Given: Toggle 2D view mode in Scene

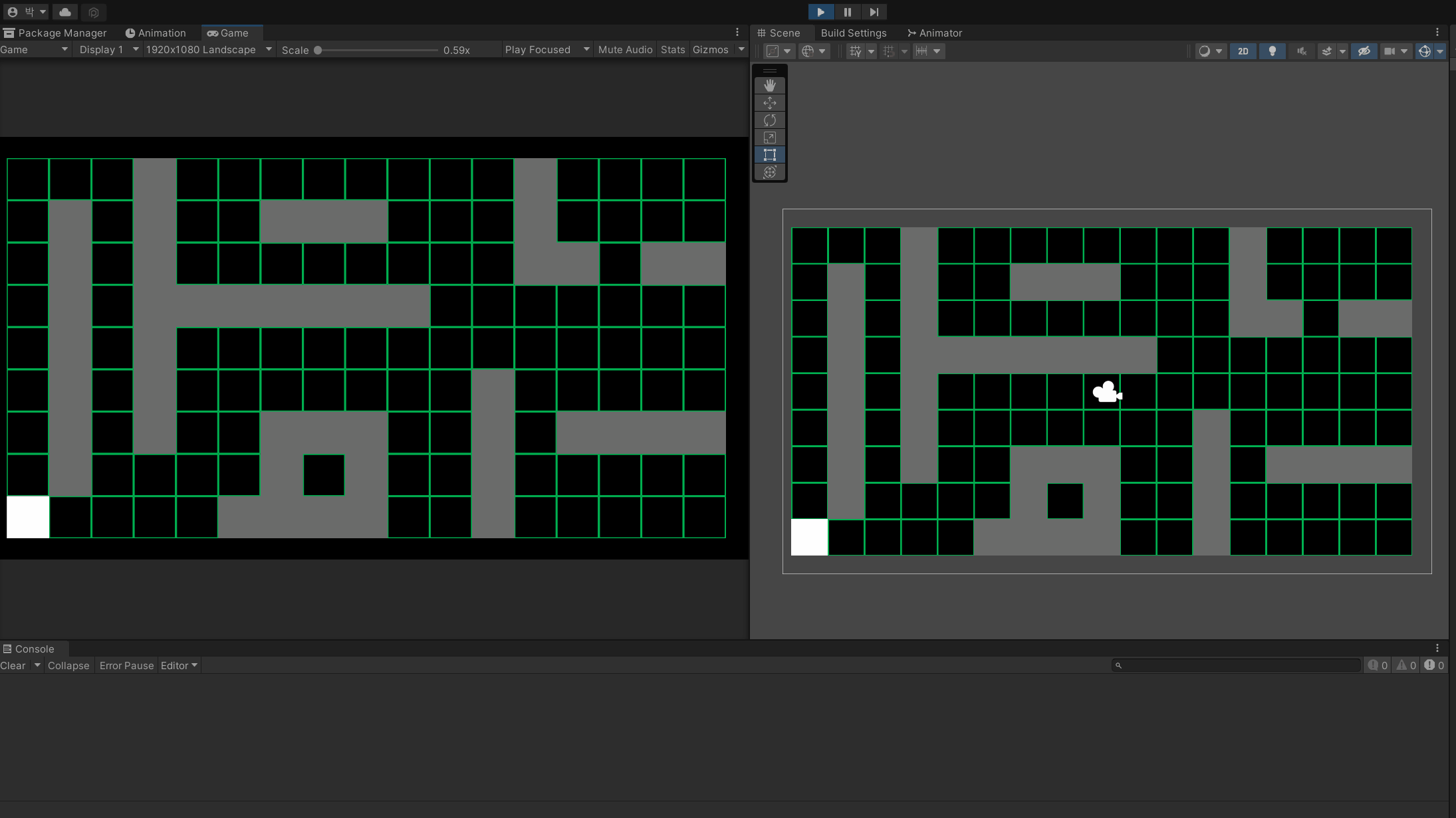Looking at the screenshot, I should 1243,51.
